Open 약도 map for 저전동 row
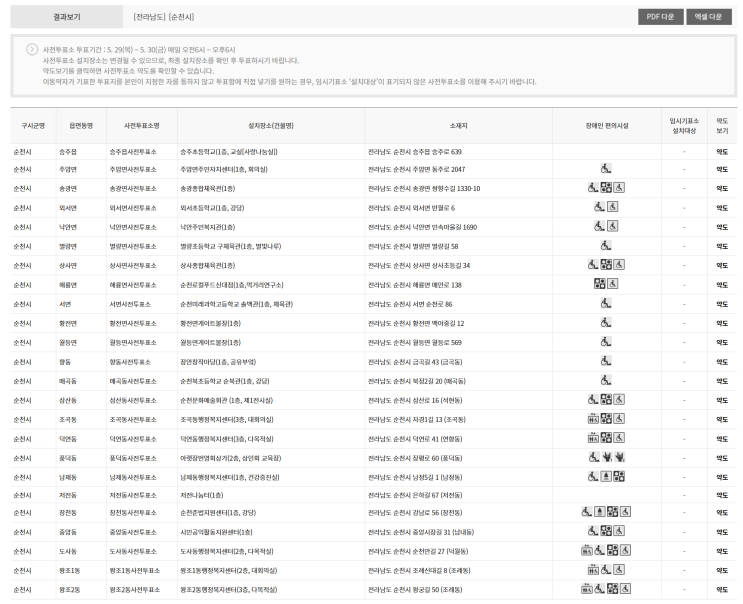The height and width of the screenshot is (604, 743). 722,496
